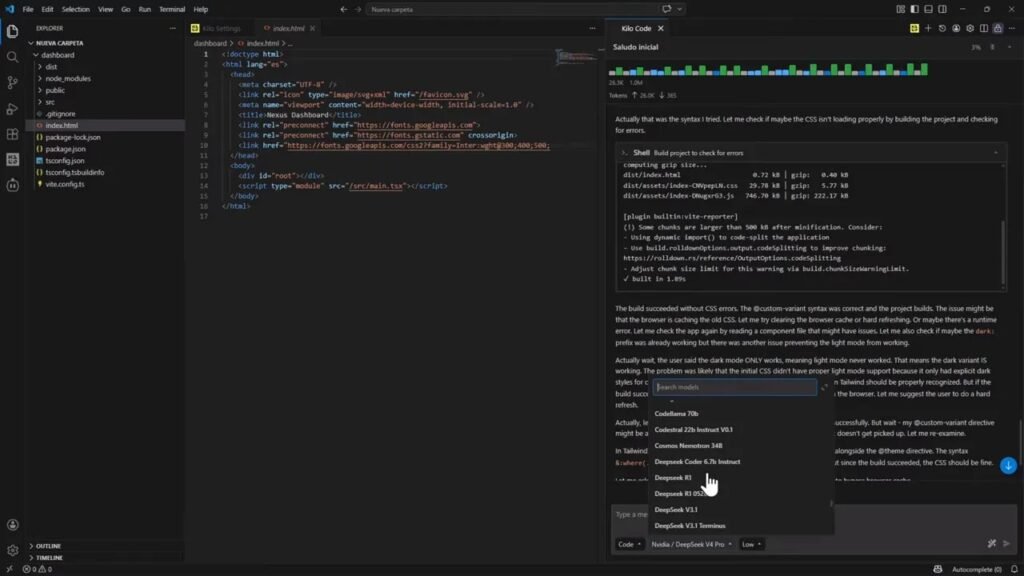Open the Accounts icon in activity bar
Screen dimensions: 1024x576
click(x=12, y=525)
